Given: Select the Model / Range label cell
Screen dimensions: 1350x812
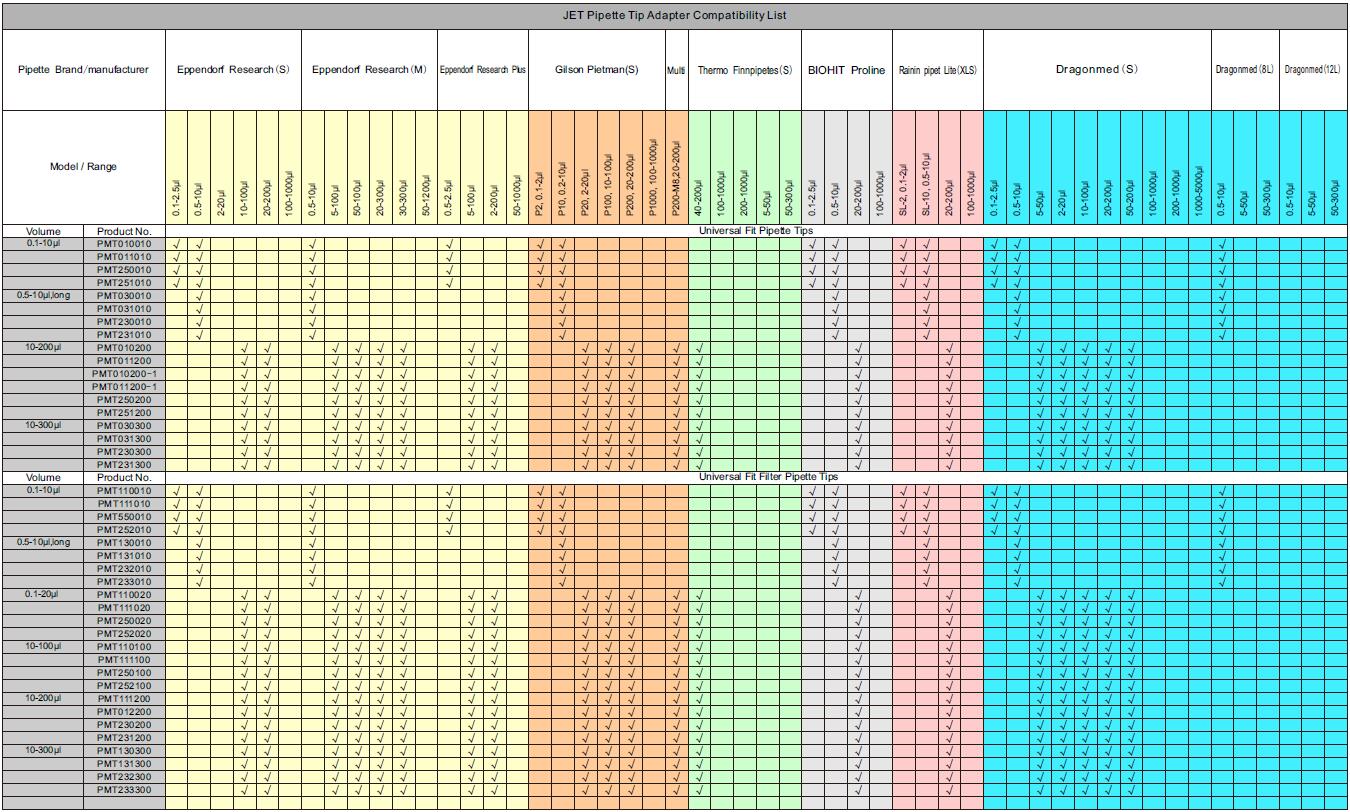Looking at the screenshot, I should point(83,167).
